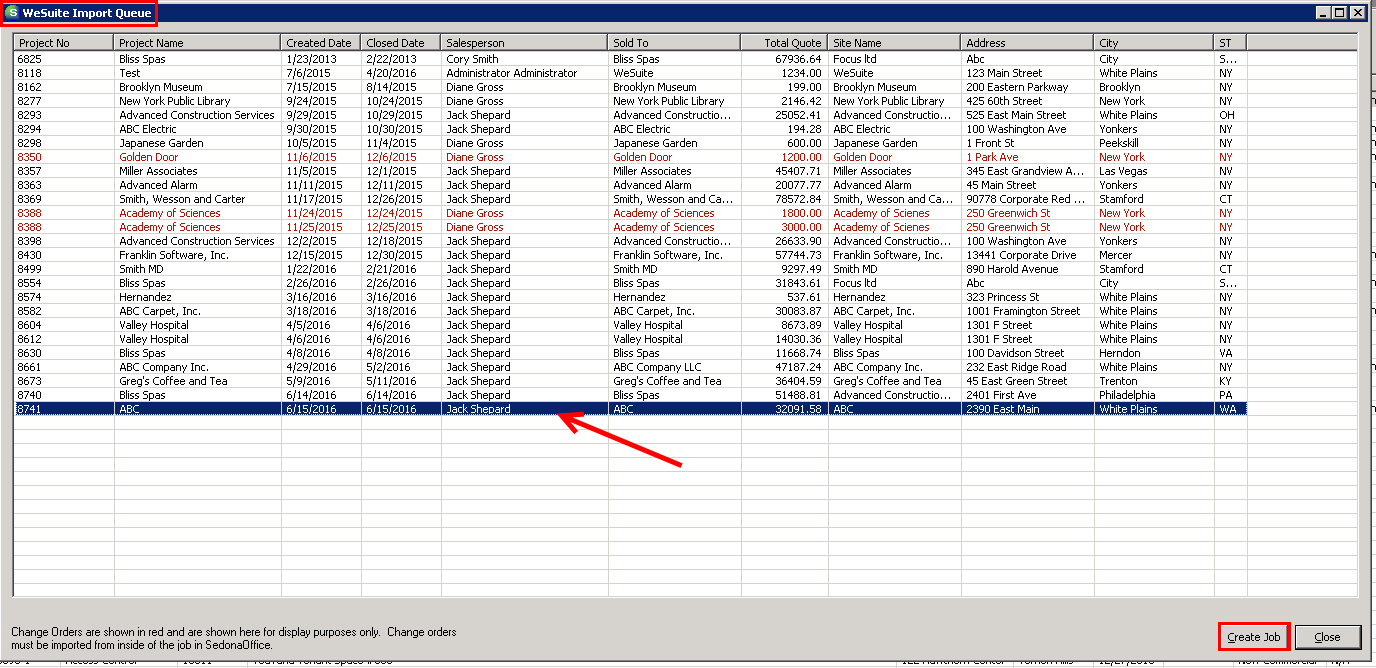Viewport: 1376px width, 668px height.
Task: Maximize the WeSuite Import Queue window
Action: [x=1340, y=13]
